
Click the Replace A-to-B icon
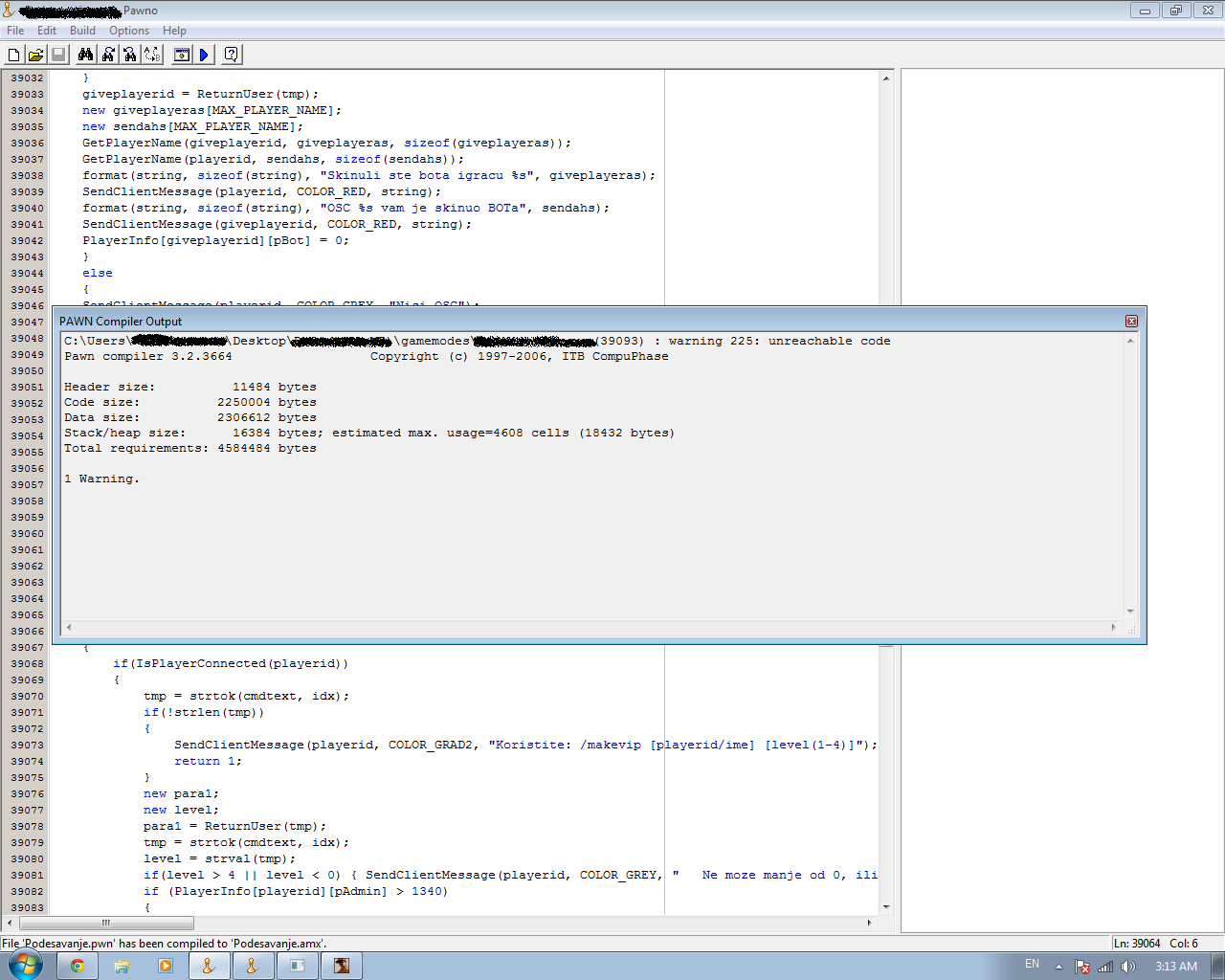pos(152,55)
